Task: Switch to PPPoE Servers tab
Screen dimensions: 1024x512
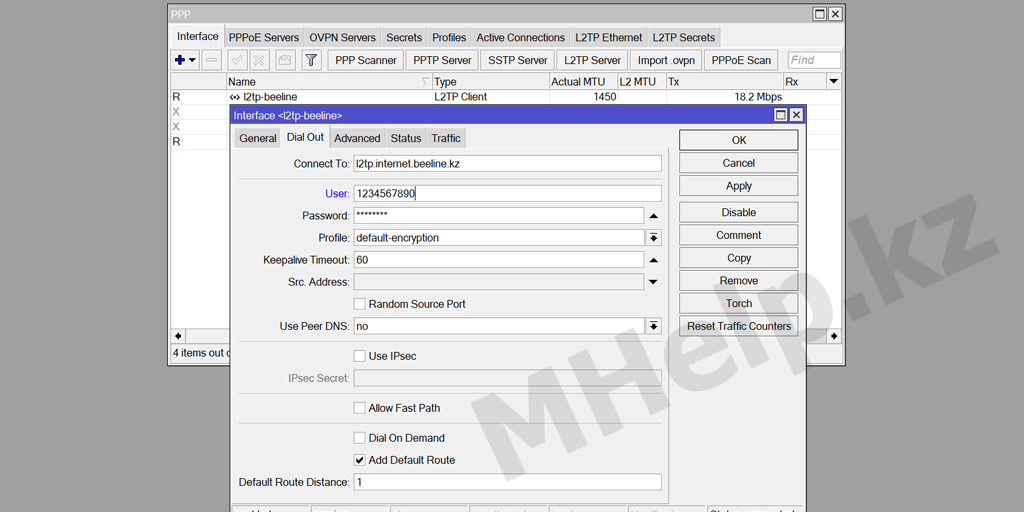Action: pos(264,37)
